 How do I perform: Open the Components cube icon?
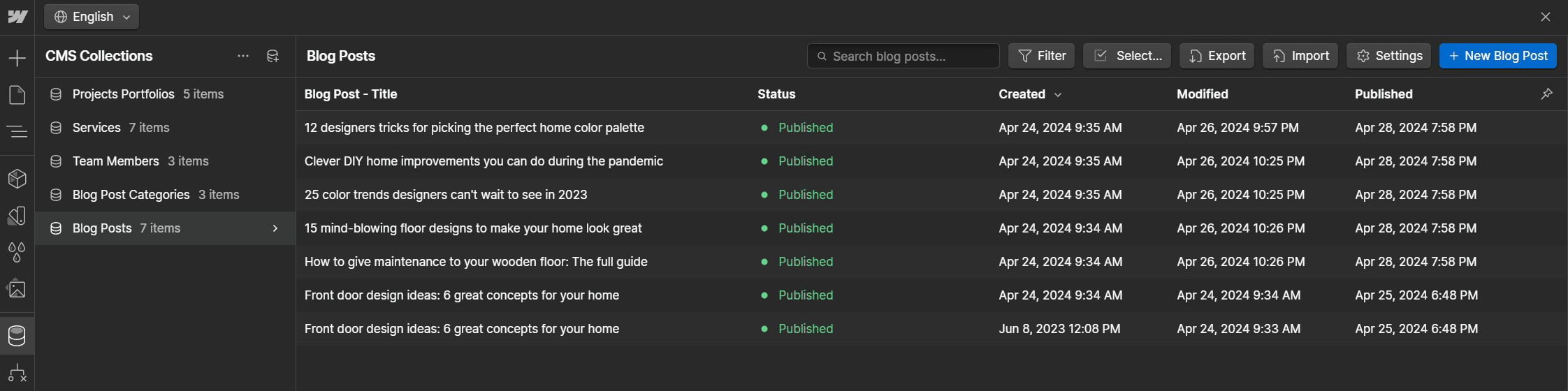tap(17, 179)
